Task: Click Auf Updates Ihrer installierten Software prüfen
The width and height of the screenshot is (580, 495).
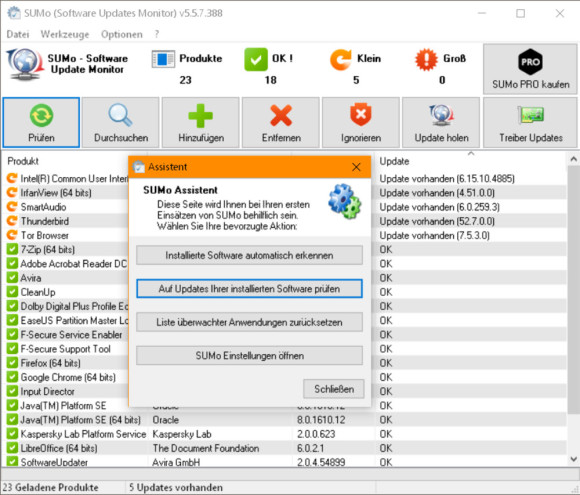Action: point(249,289)
